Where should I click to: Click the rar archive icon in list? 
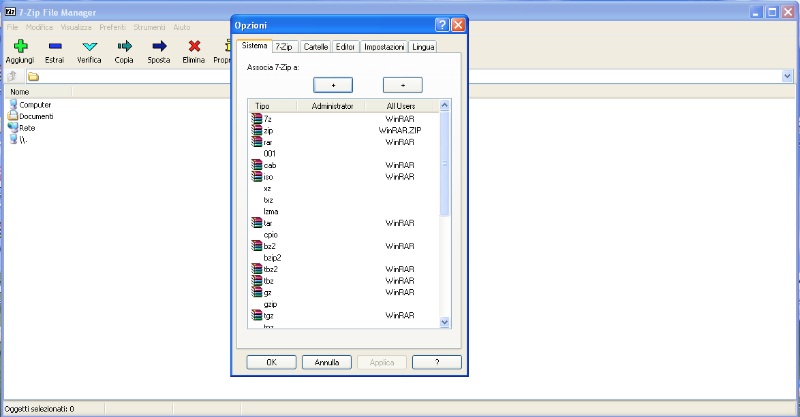256,142
